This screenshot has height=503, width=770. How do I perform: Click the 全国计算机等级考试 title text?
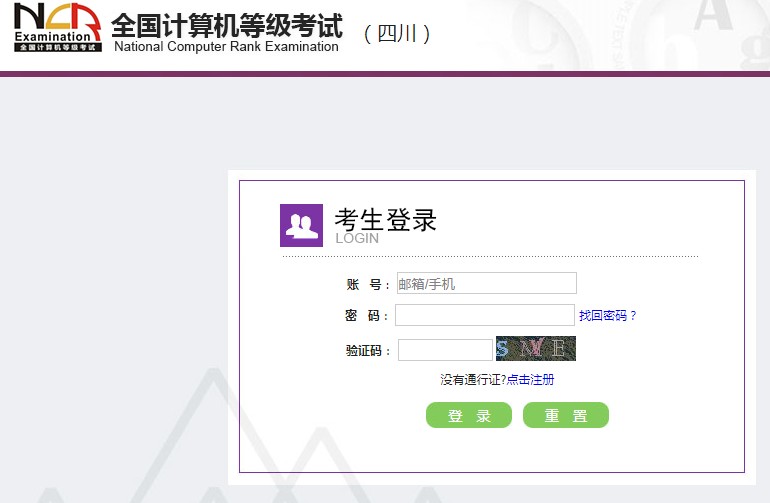point(227,26)
